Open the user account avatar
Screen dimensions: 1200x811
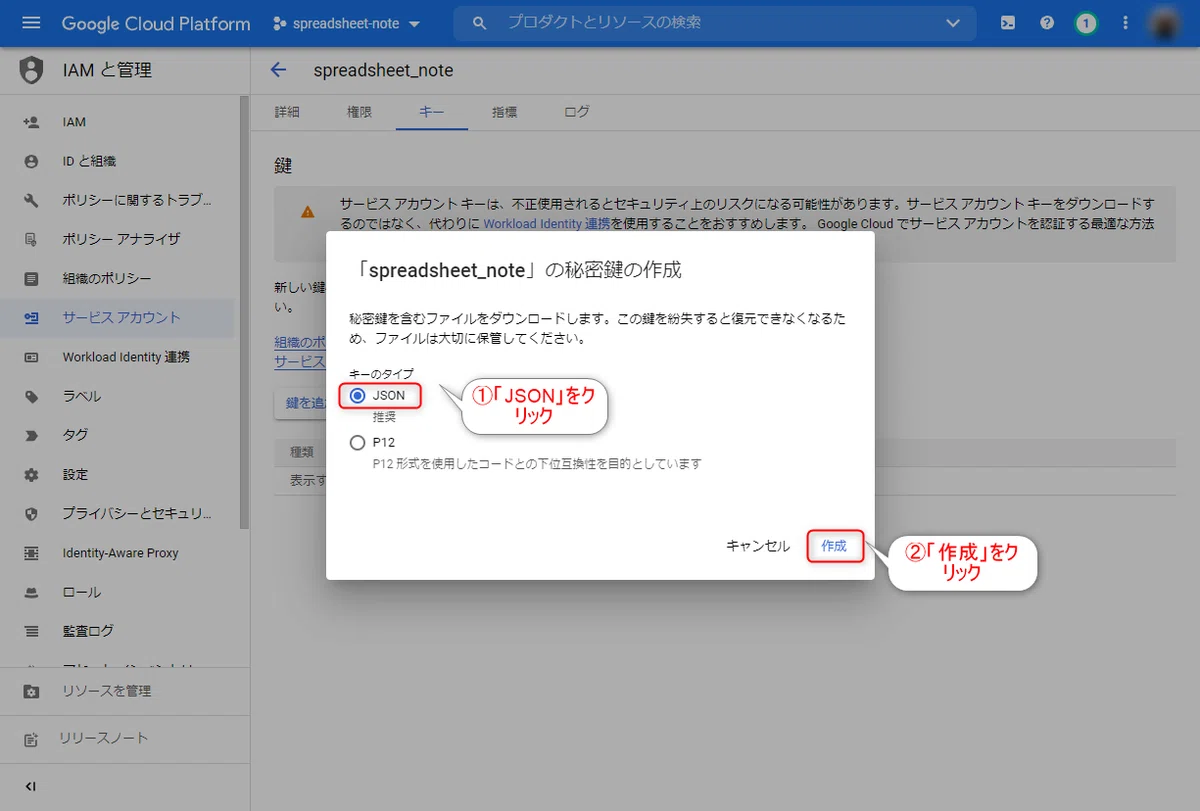(1166, 23)
